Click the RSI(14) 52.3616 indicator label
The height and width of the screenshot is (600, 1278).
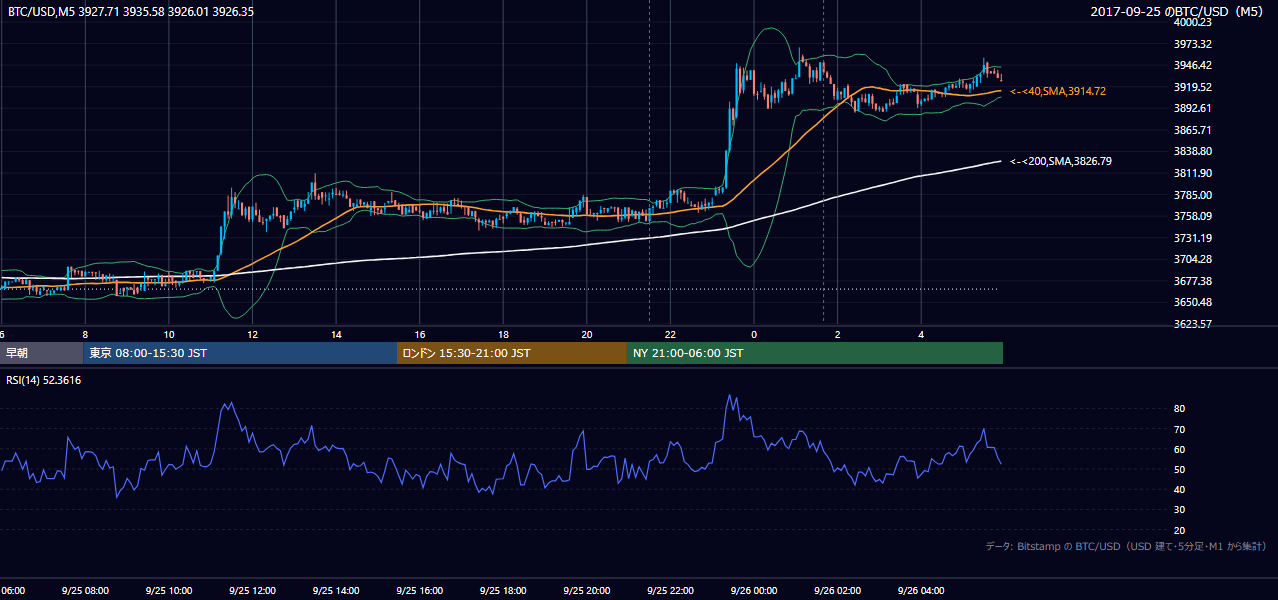[44, 380]
